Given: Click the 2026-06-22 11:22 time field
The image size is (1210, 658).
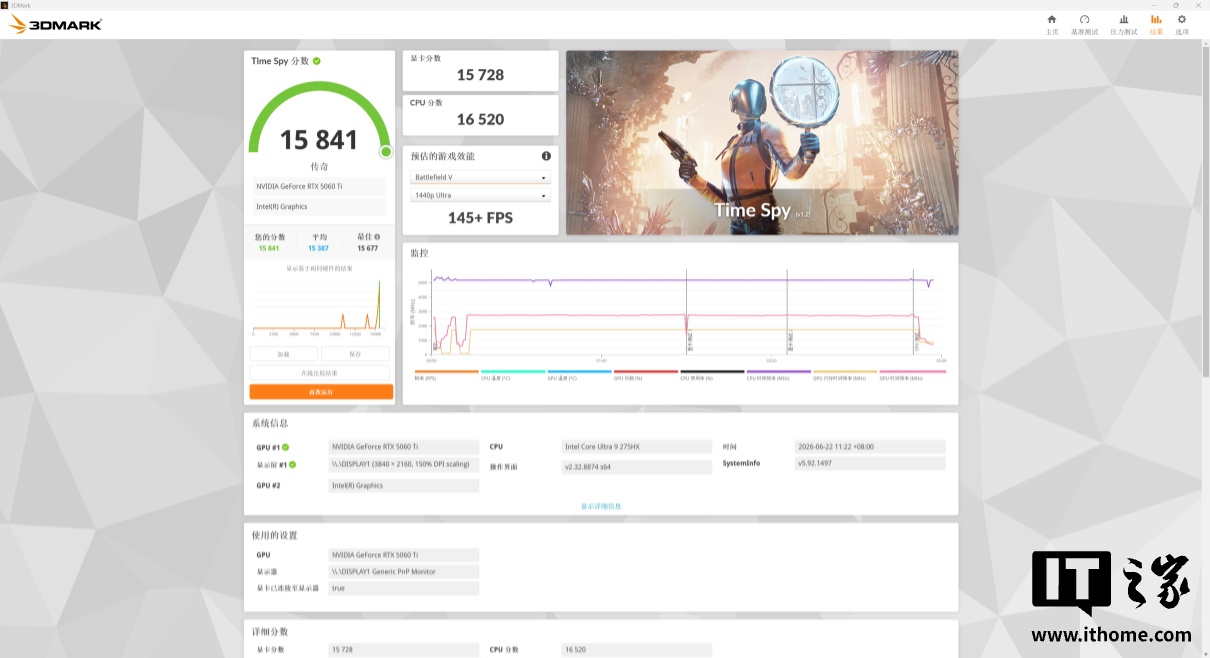Looking at the screenshot, I should coord(870,447).
